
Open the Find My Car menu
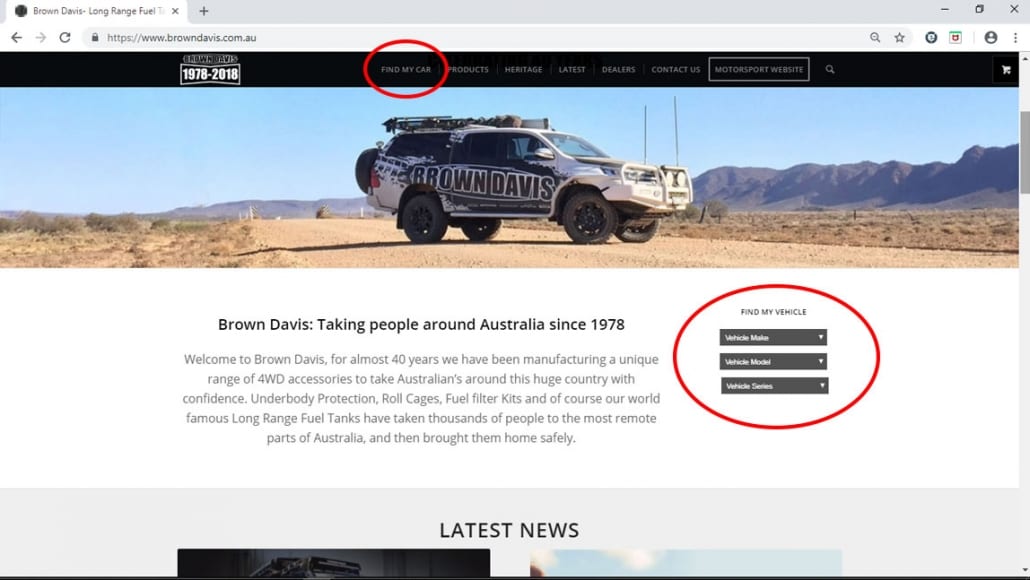(x=406, y=69)
